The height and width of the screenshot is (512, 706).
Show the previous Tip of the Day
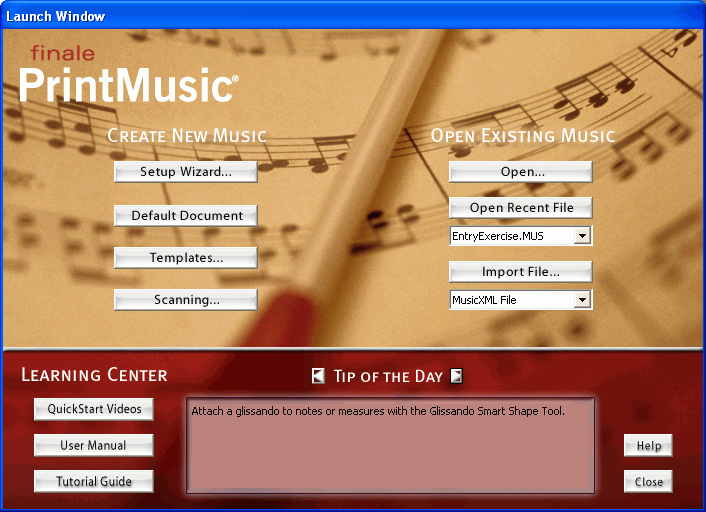[318, 376]
